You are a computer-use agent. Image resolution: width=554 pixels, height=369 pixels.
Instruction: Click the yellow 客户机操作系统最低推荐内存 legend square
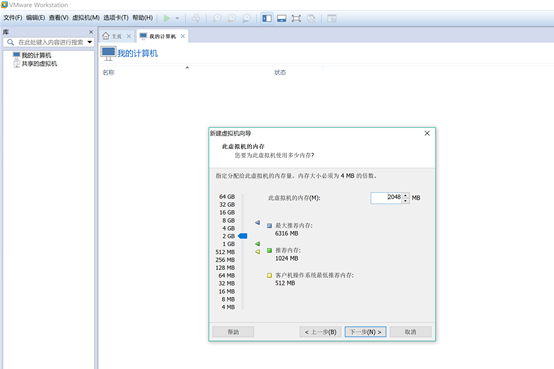click(x=270, y=275)
